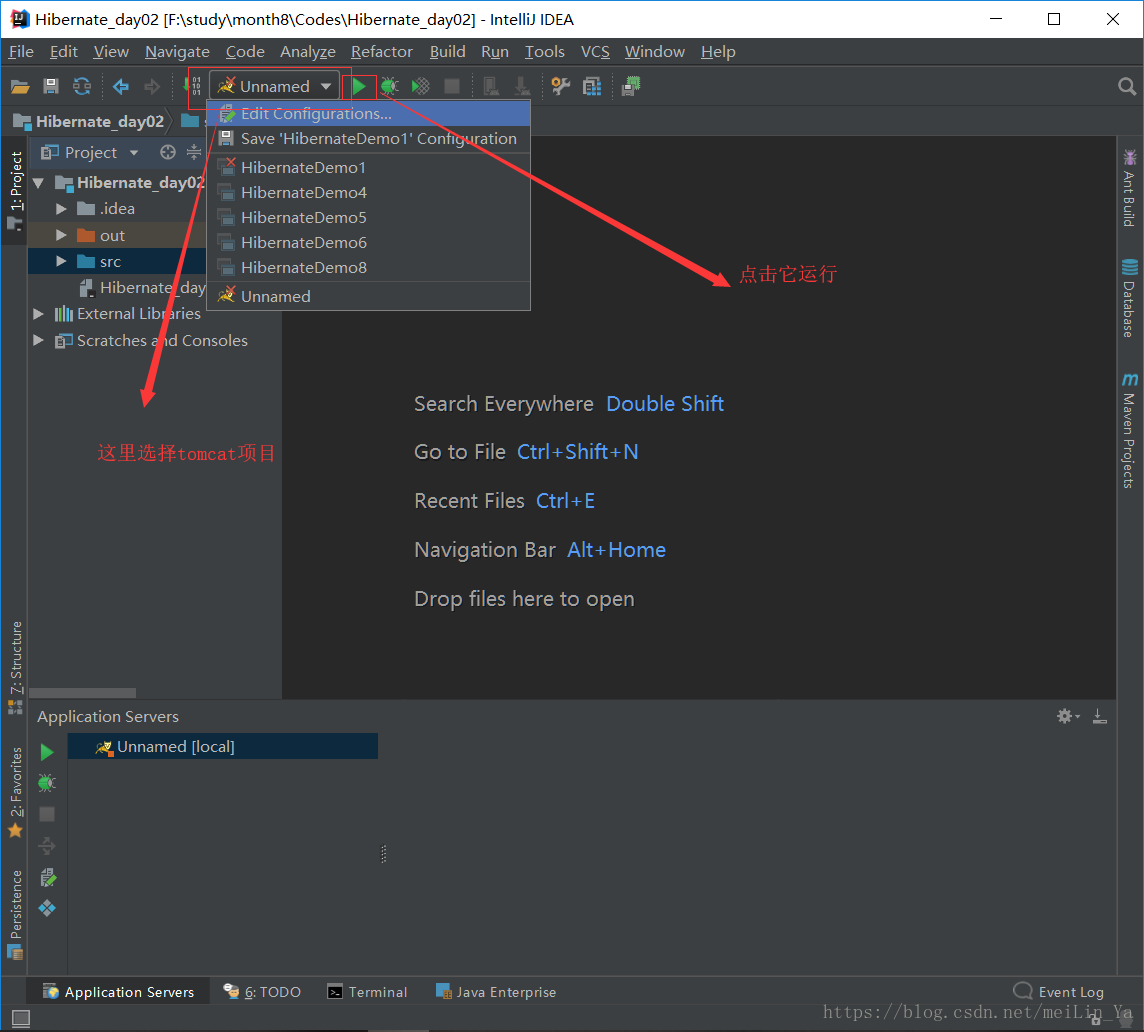Expand the out folder
The image size is (1144, 1032).
tap(61, 235)
